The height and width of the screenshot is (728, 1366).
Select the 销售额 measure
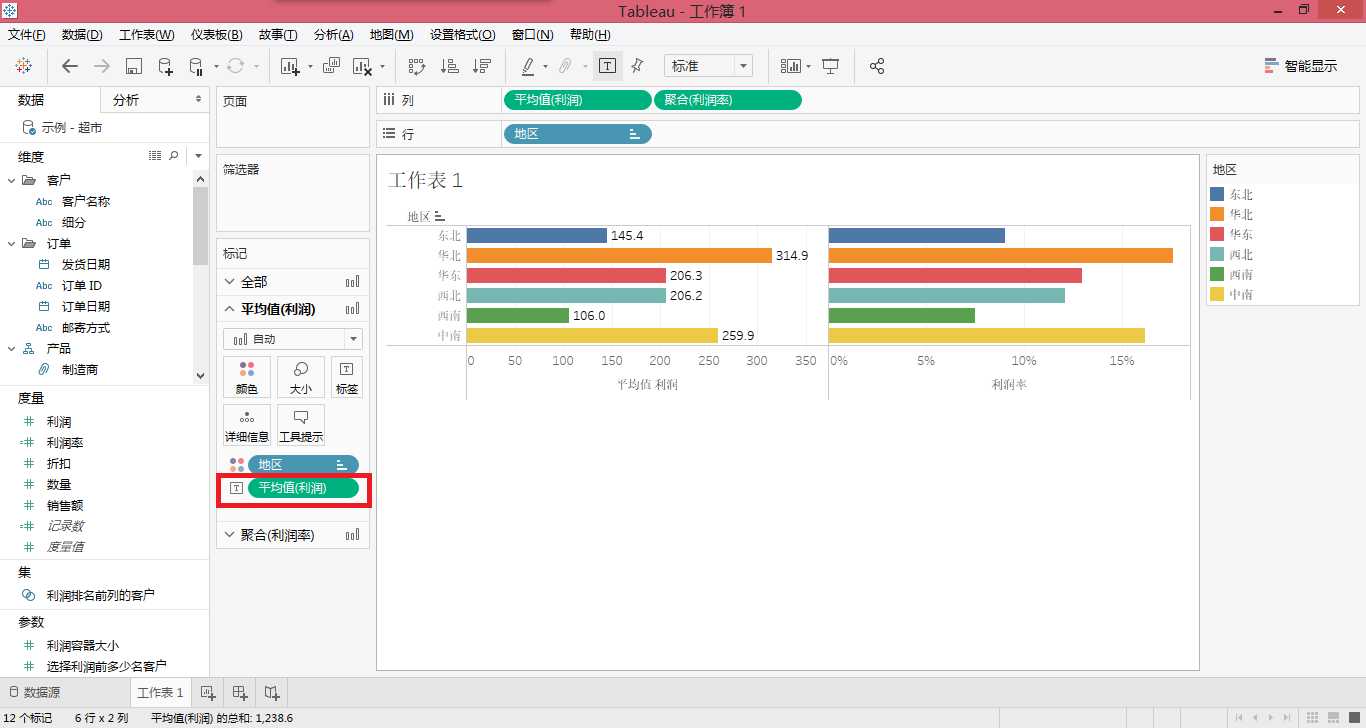[x=65, y=505]
